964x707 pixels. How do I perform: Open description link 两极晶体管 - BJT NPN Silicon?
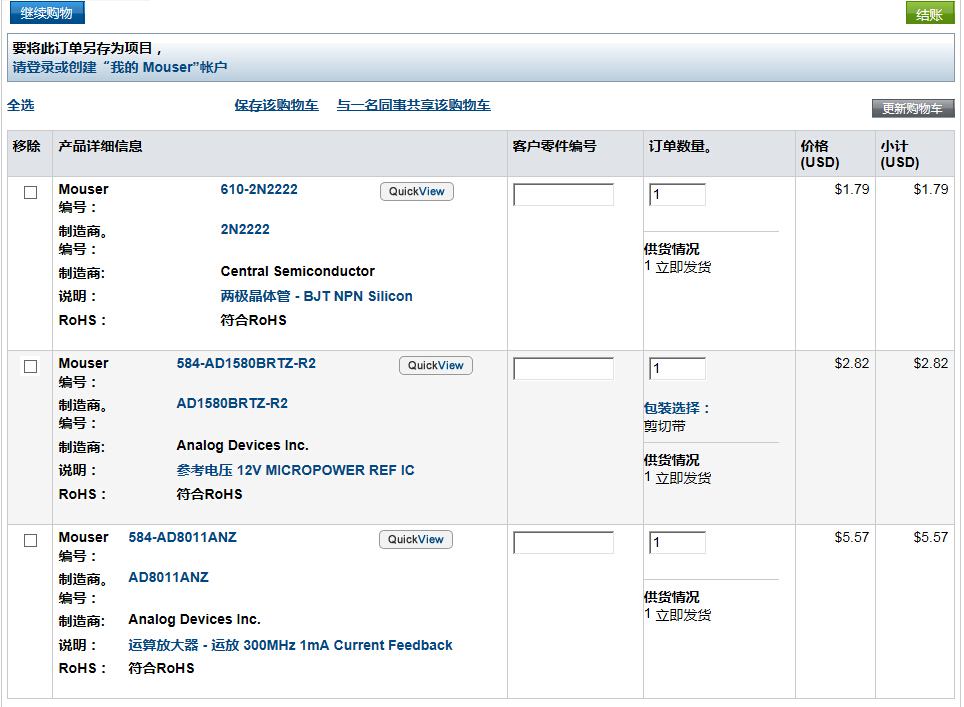[x=316, y=296]
